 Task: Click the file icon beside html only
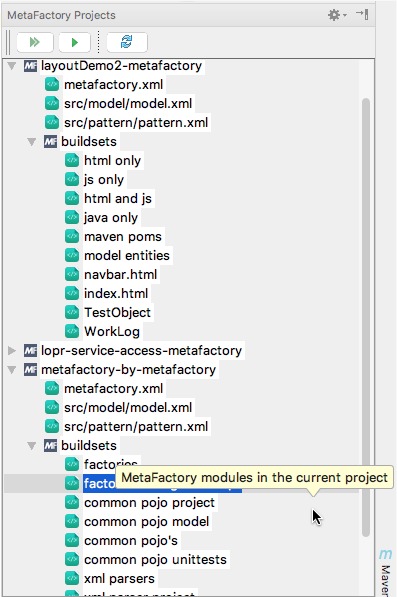pos(72,160)
